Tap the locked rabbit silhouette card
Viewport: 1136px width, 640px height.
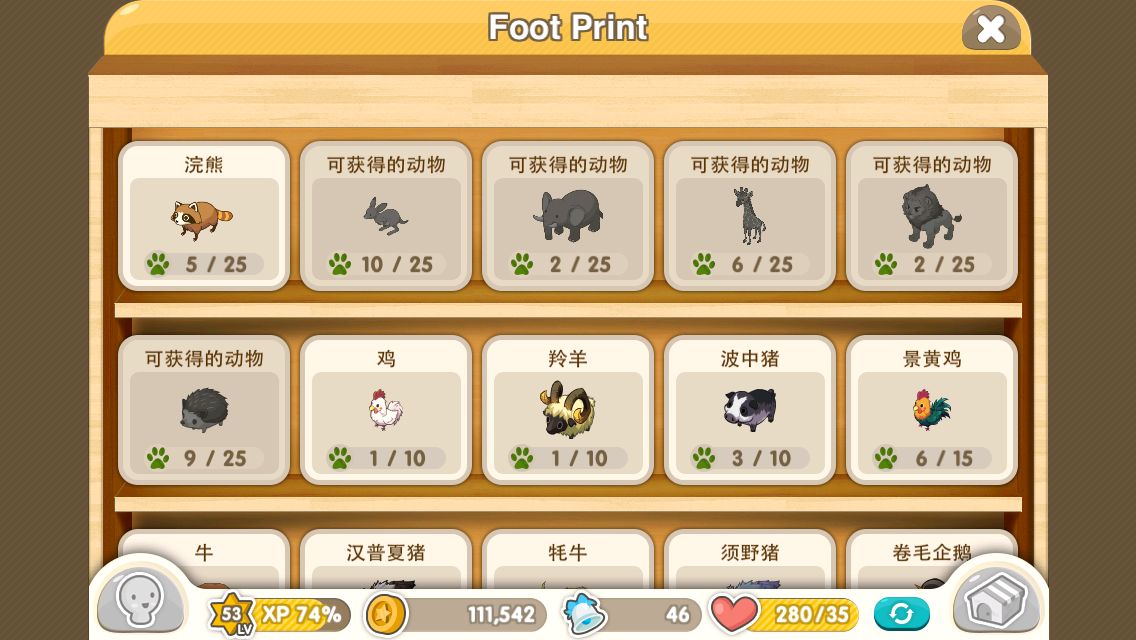click(x=385, y=216)
